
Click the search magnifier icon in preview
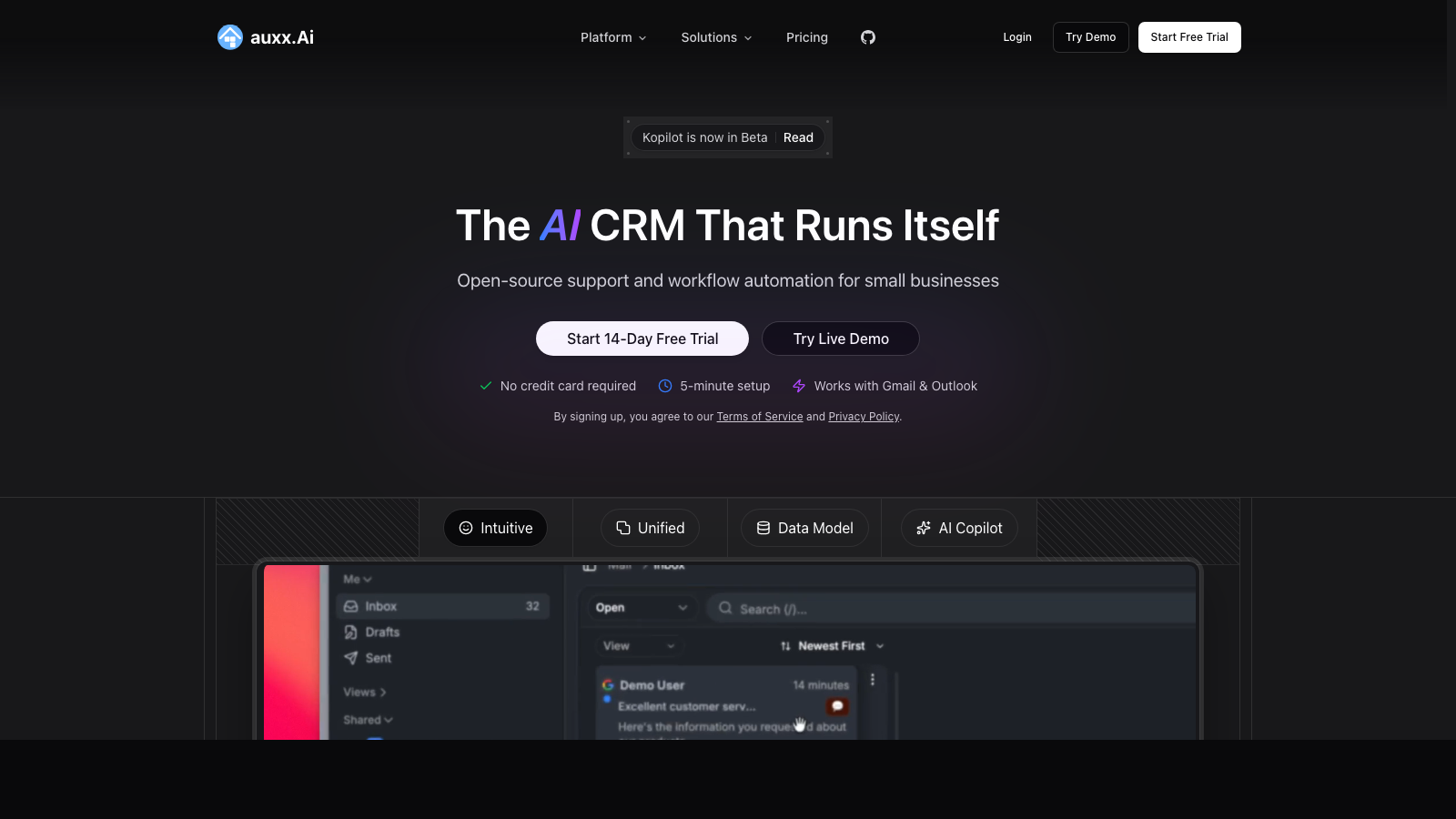click(725, 608)
